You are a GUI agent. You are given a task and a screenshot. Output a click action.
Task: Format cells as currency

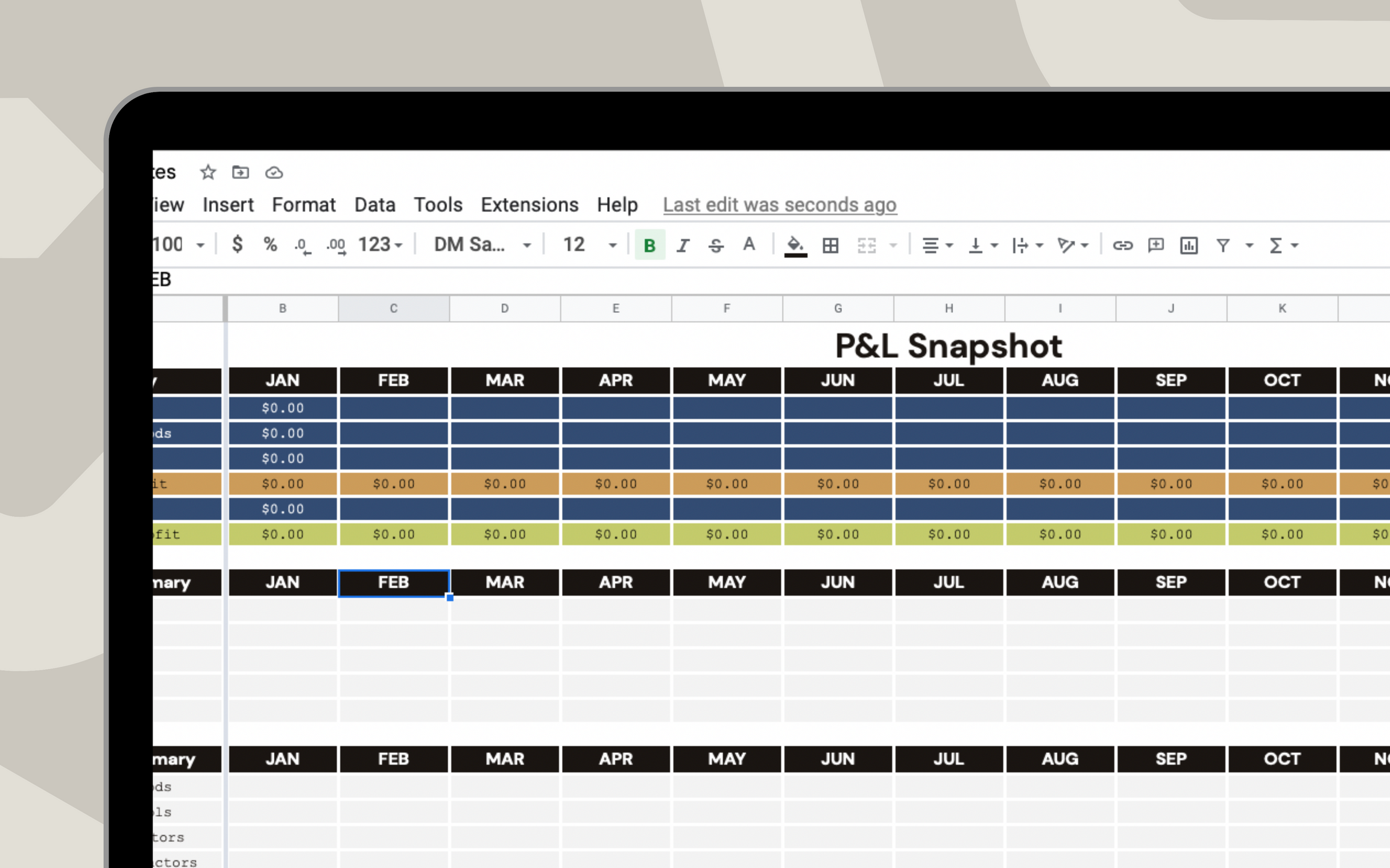click(x=237, y=245)
